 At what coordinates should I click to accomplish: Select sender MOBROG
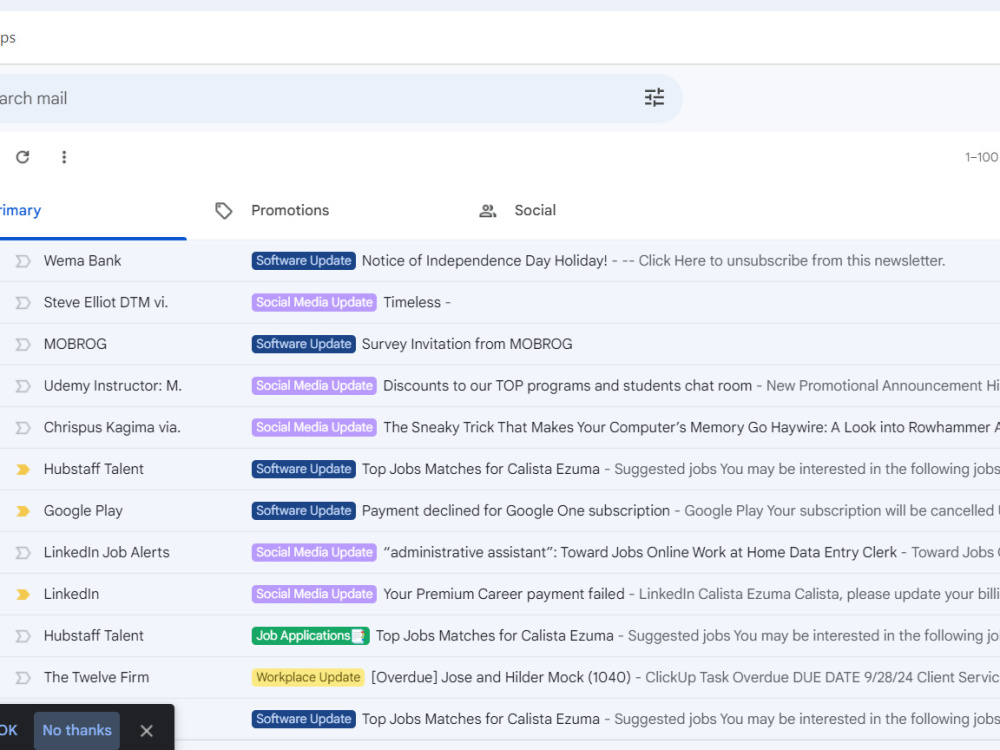(75, 344)
